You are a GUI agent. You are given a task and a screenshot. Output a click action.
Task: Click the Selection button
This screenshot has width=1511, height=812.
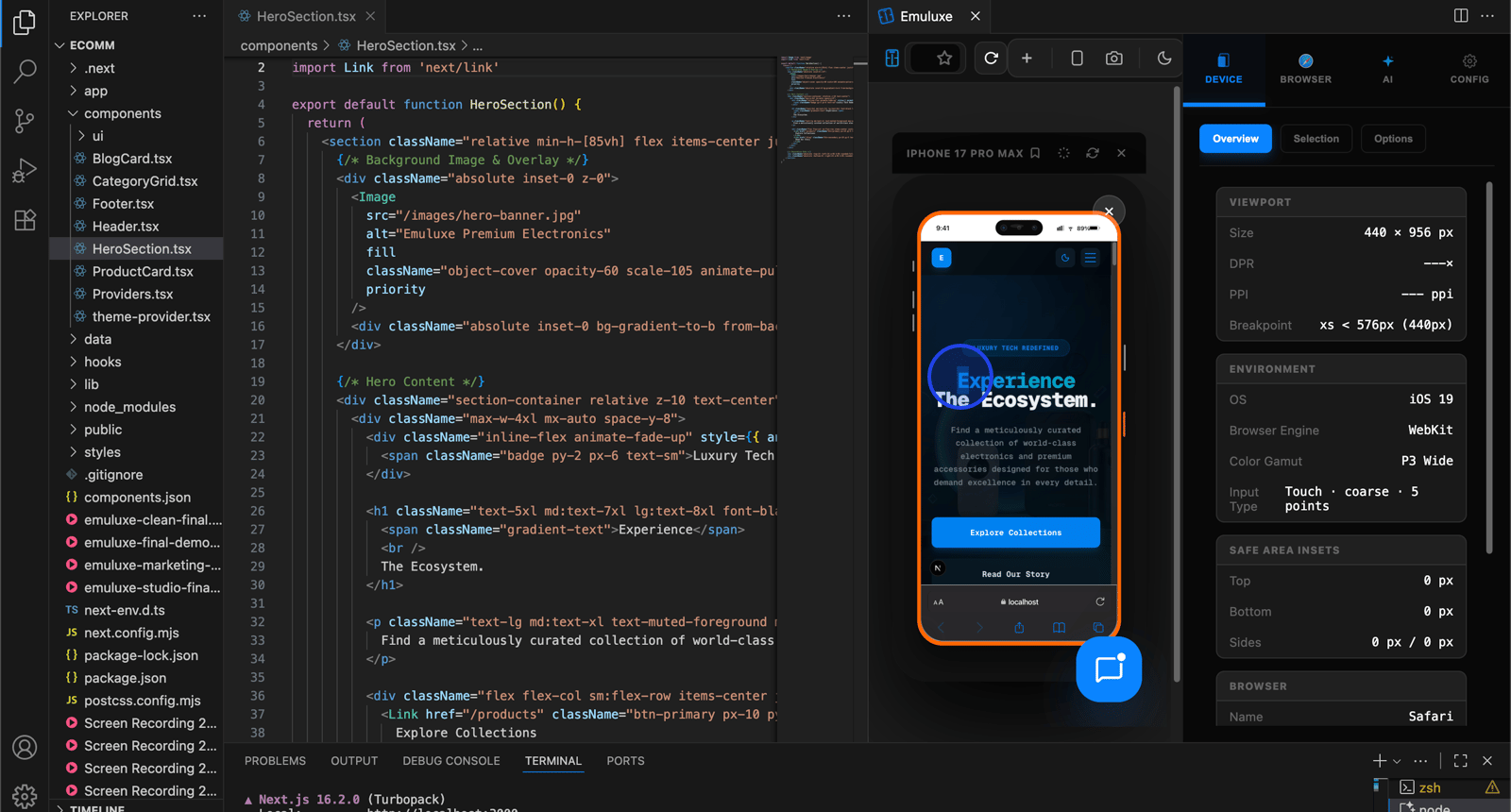pos(1316,139)
